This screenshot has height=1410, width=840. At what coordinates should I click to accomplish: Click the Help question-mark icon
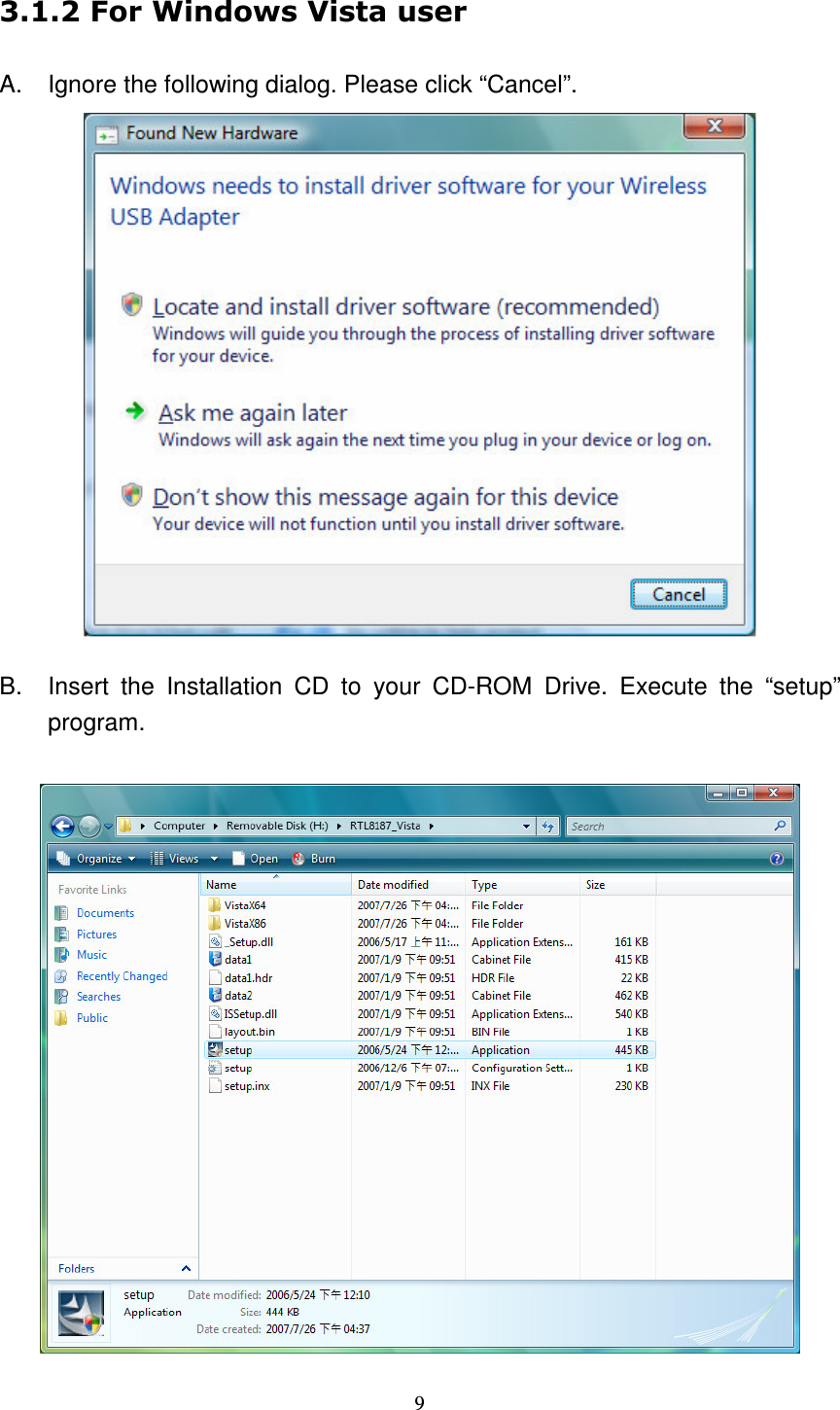coord(775,858)
